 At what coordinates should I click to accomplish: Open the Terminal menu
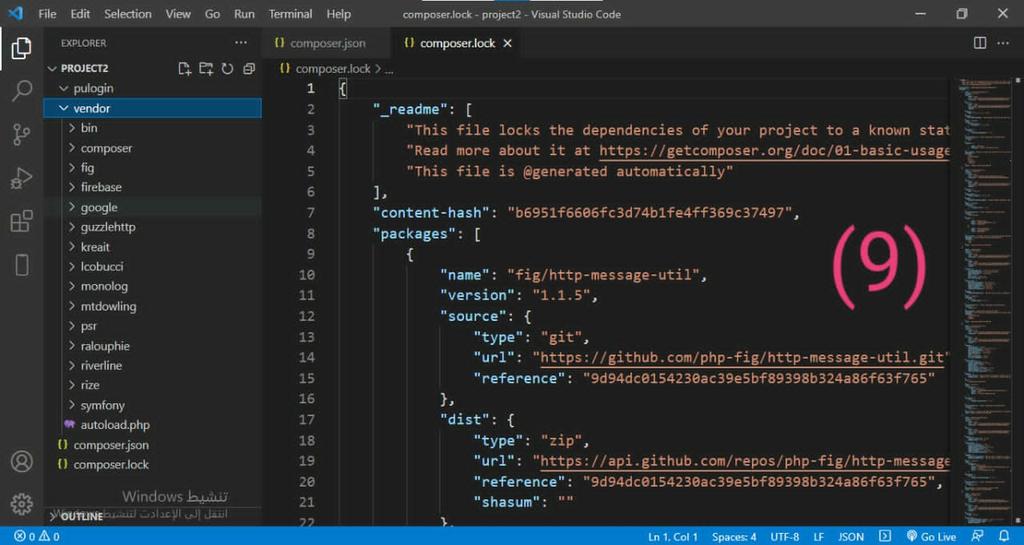291,14
